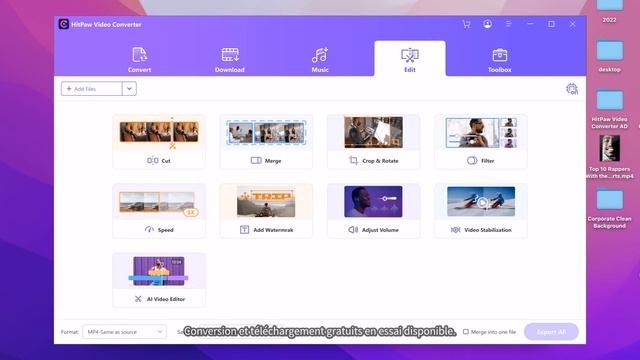Click the Export All button

pyautogui.click(x=551, y=332)
